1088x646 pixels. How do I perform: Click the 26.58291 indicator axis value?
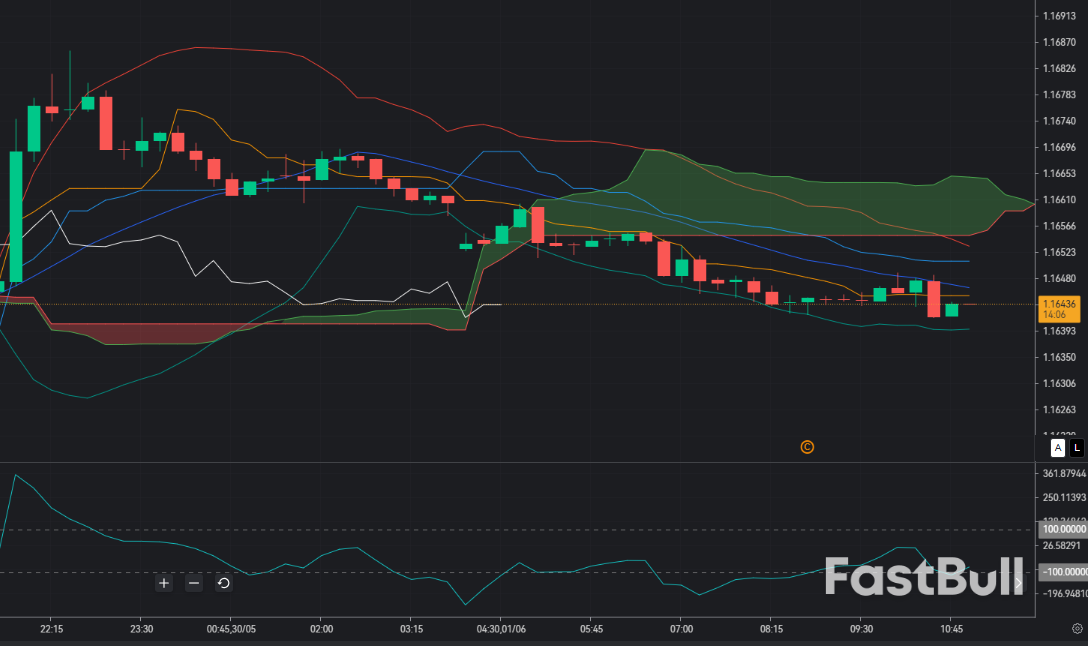point(1062,545)
